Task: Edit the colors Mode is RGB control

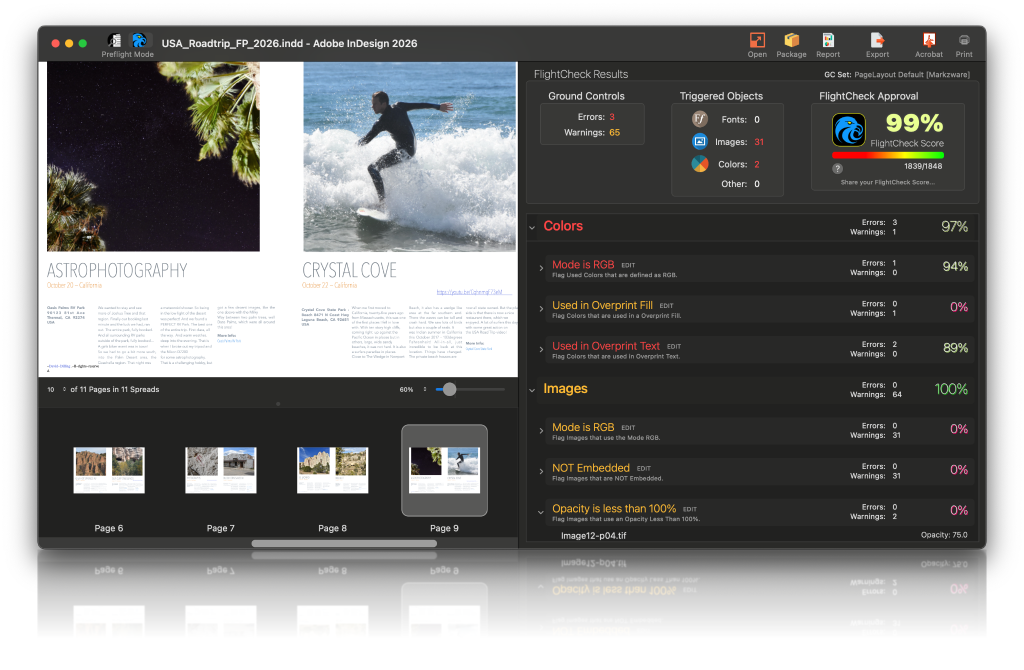Action: [x=628, y=265]
